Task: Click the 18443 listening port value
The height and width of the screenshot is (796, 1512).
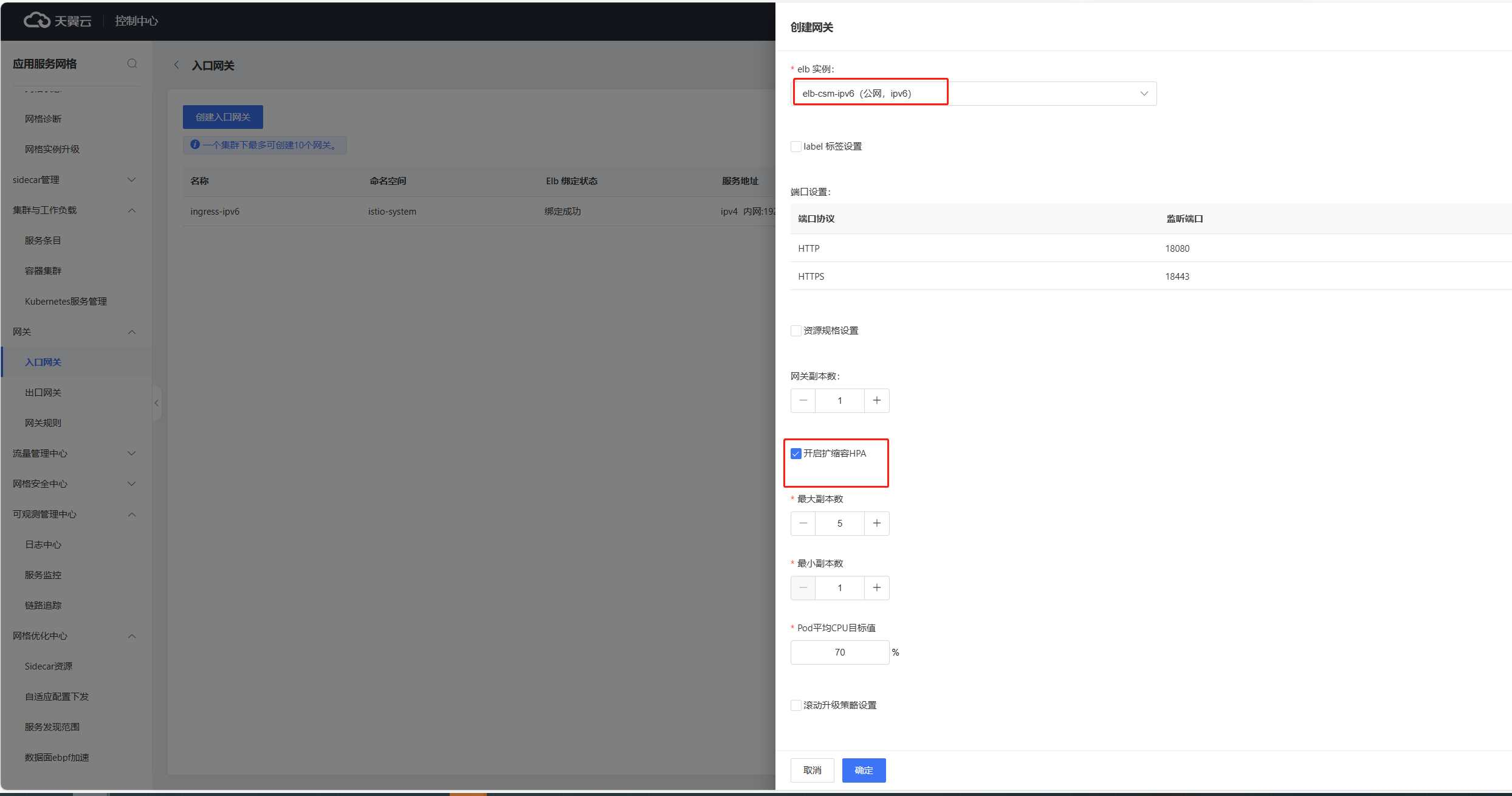Action: 1177,277
